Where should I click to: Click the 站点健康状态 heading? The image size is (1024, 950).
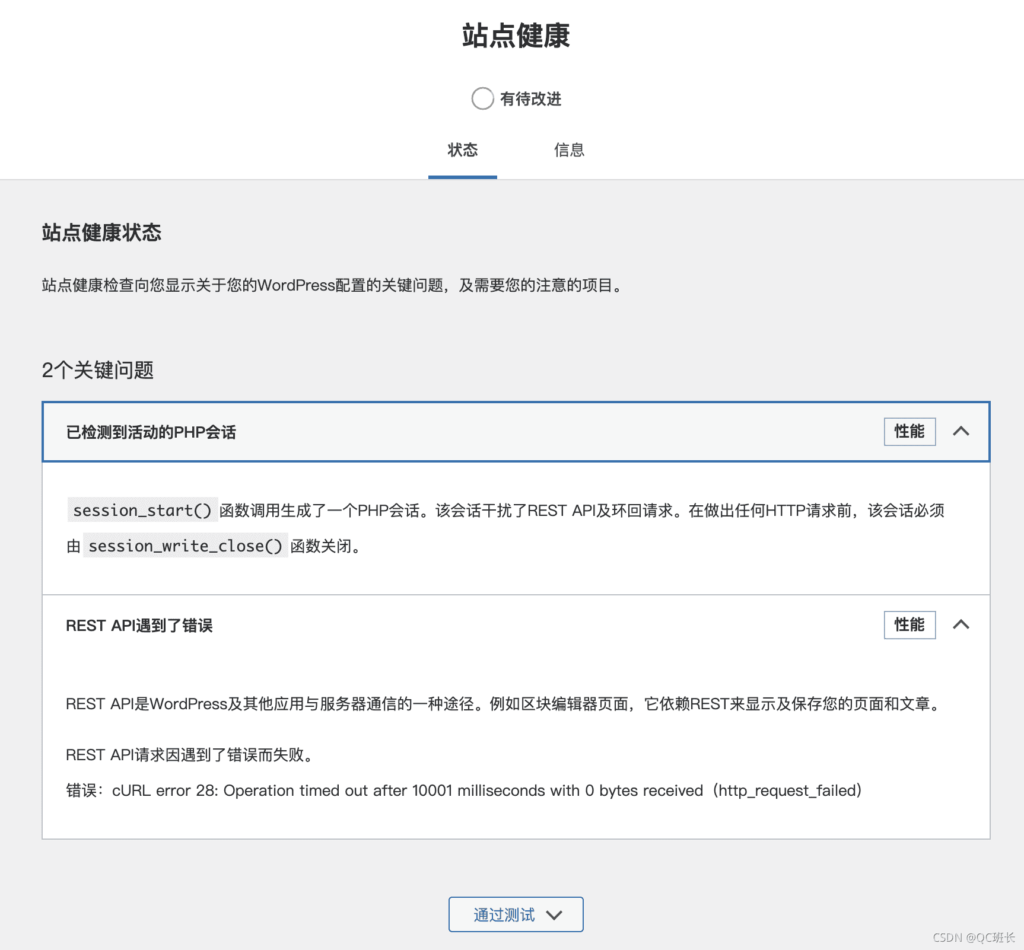point(101,233)
